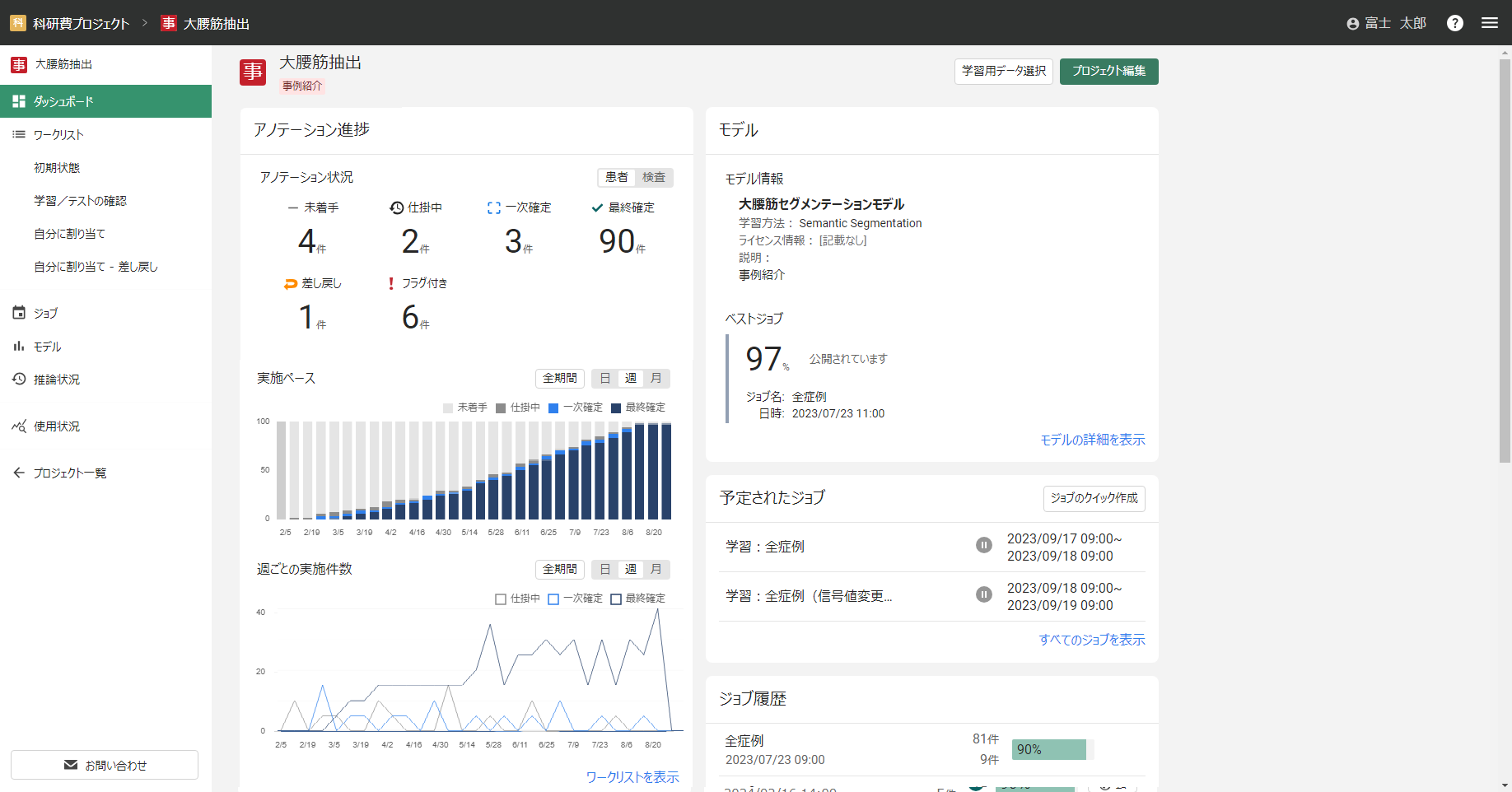Toggle 仕掛中 checkbox in weekly chart legend

(x=500, y=599)
